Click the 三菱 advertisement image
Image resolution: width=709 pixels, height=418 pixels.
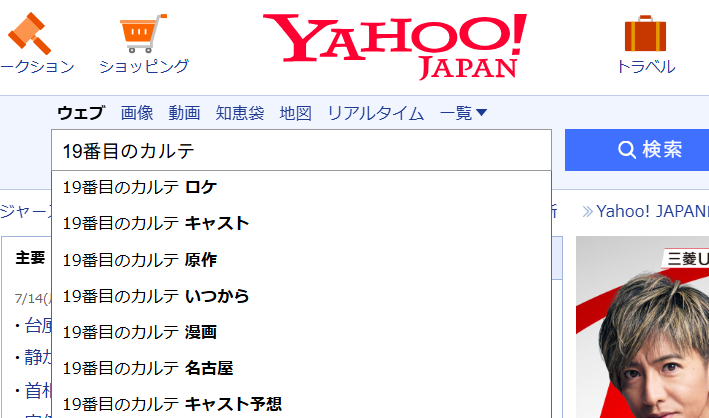coord(642,327)
